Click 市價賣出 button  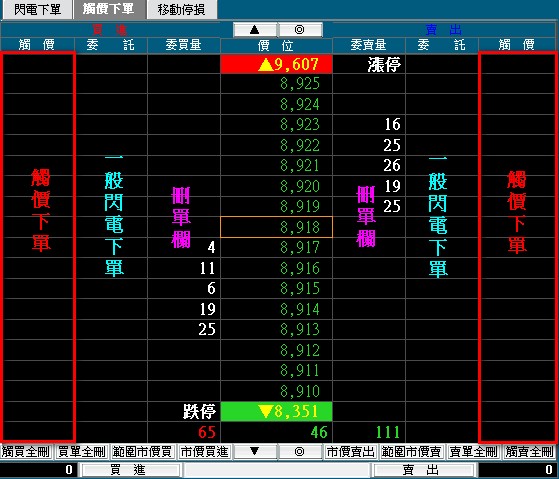[350, 452]
